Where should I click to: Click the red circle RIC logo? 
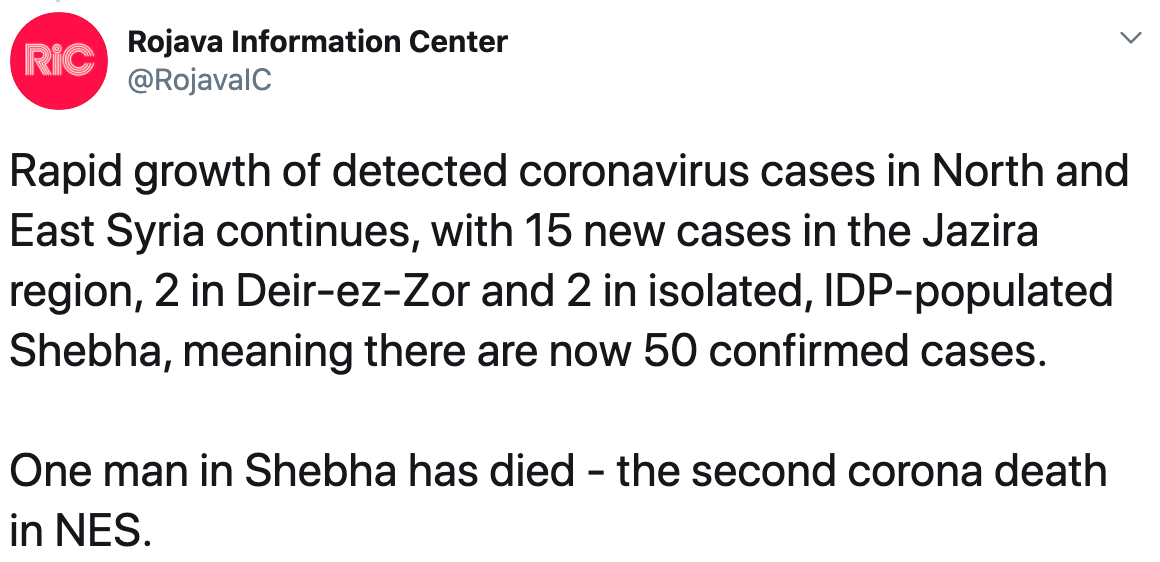(x=58, y=61)
